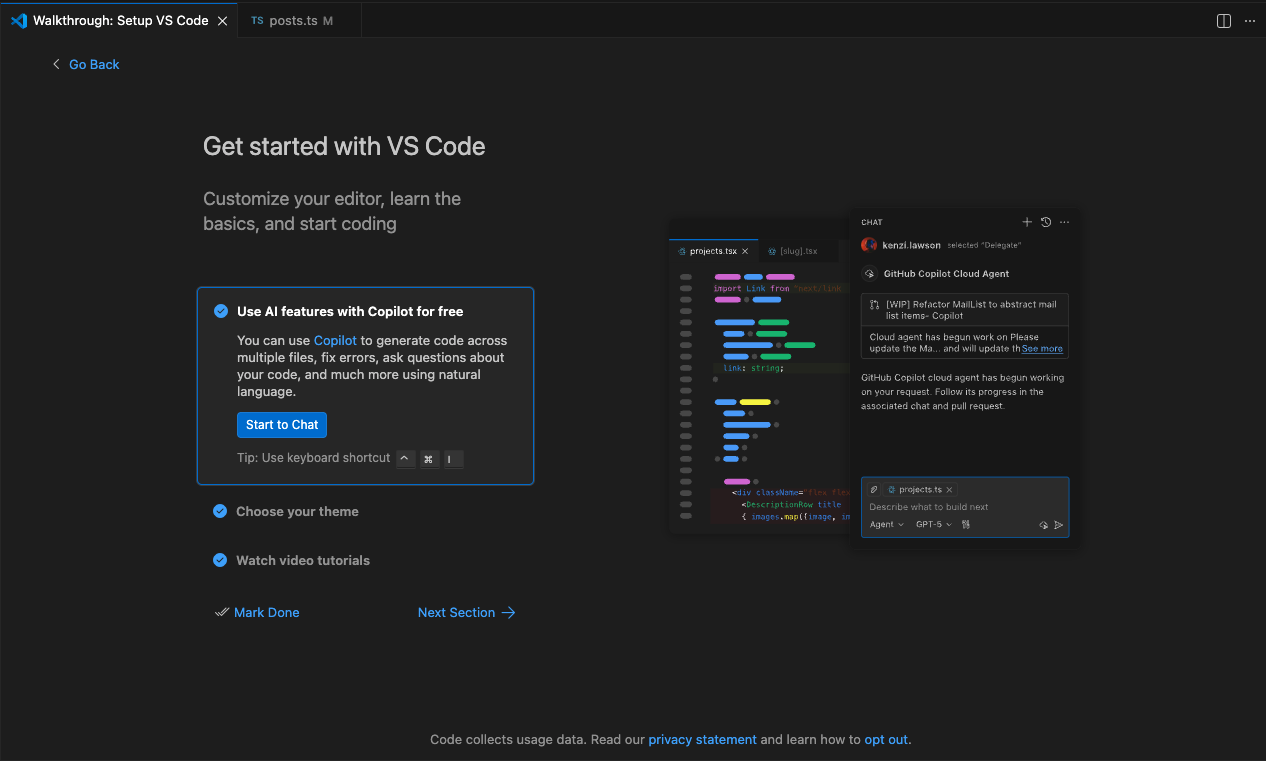Screen dimensions: 1266x761
Task: Click the arrow icon after Next Section
Action: coord(509,612)
